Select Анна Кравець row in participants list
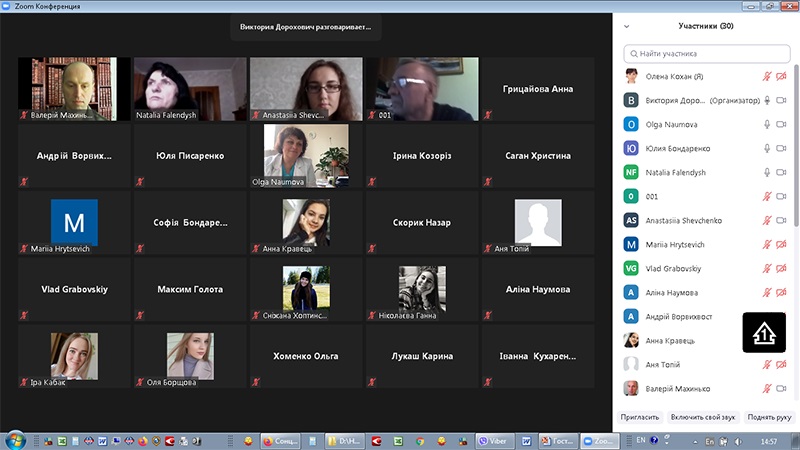Image resolution: width=800 pixels, height=450 pixels. [x=704, y=340]
